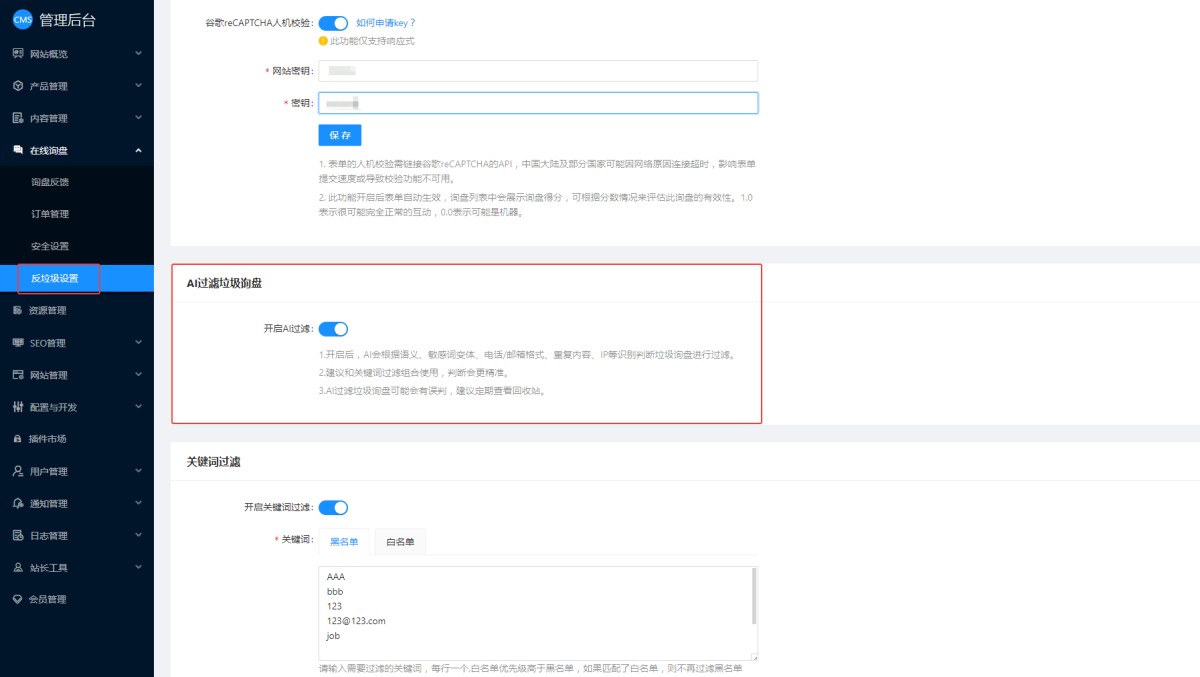Screen dimensions: 1200x677
Task: Expand the 用户管理 menu chevron
Action: [138, 471]
